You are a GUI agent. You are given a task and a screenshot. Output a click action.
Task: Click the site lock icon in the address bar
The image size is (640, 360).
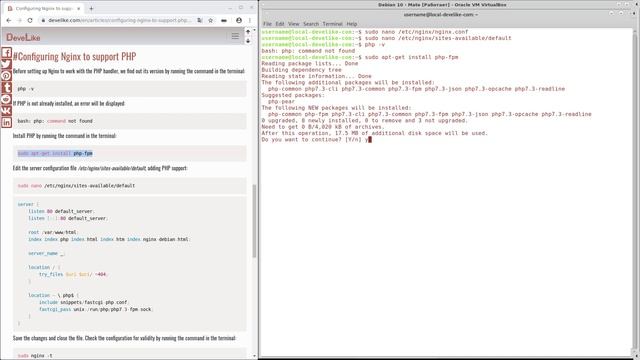click(x=42, y=20)
